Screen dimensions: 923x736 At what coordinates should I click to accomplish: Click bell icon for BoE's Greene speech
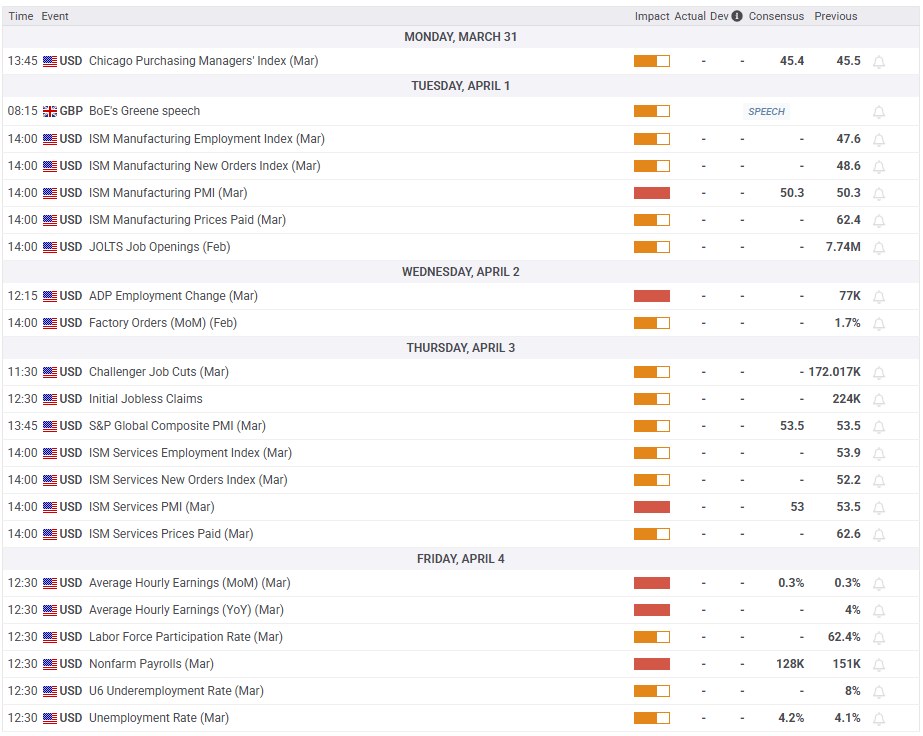pos(879,112)
